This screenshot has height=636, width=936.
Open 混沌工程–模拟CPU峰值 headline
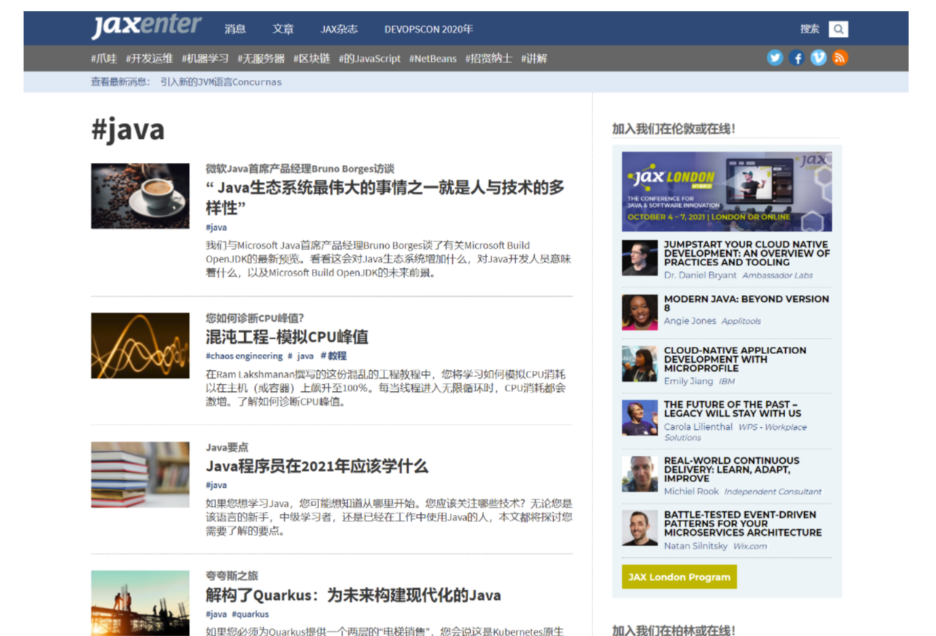point(287,337)
